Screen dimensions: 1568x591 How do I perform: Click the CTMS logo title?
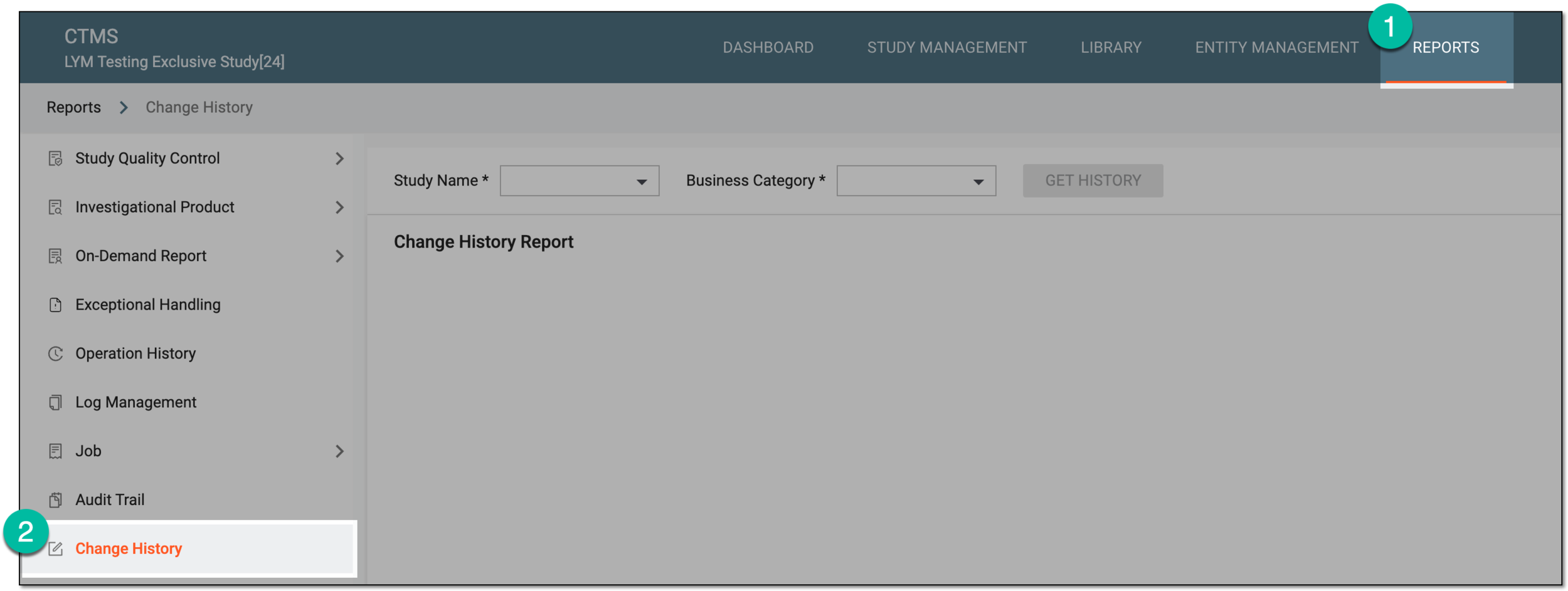pos(91,36)
